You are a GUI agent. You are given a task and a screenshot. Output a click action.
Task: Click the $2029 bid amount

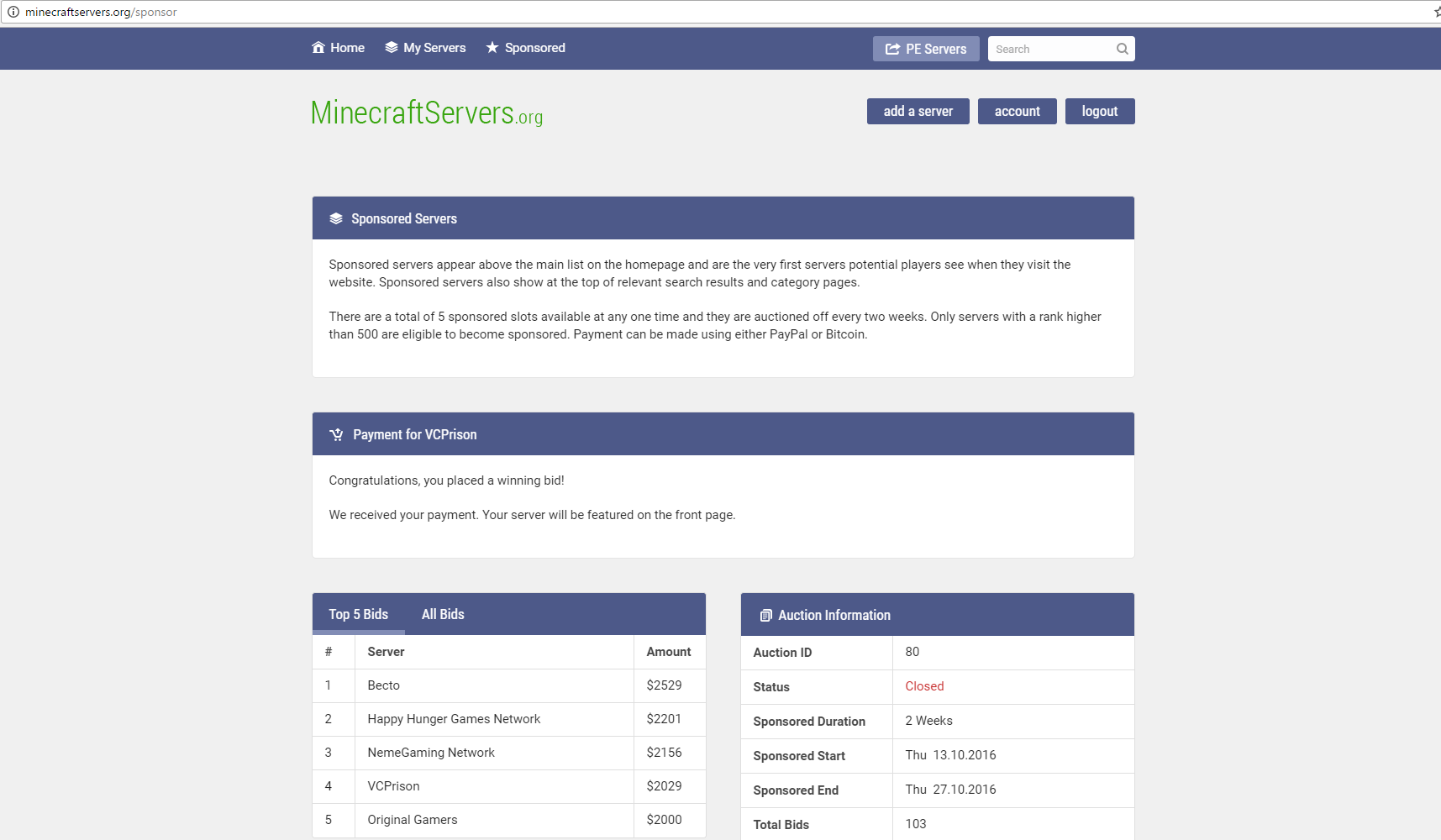coord(665,786)
